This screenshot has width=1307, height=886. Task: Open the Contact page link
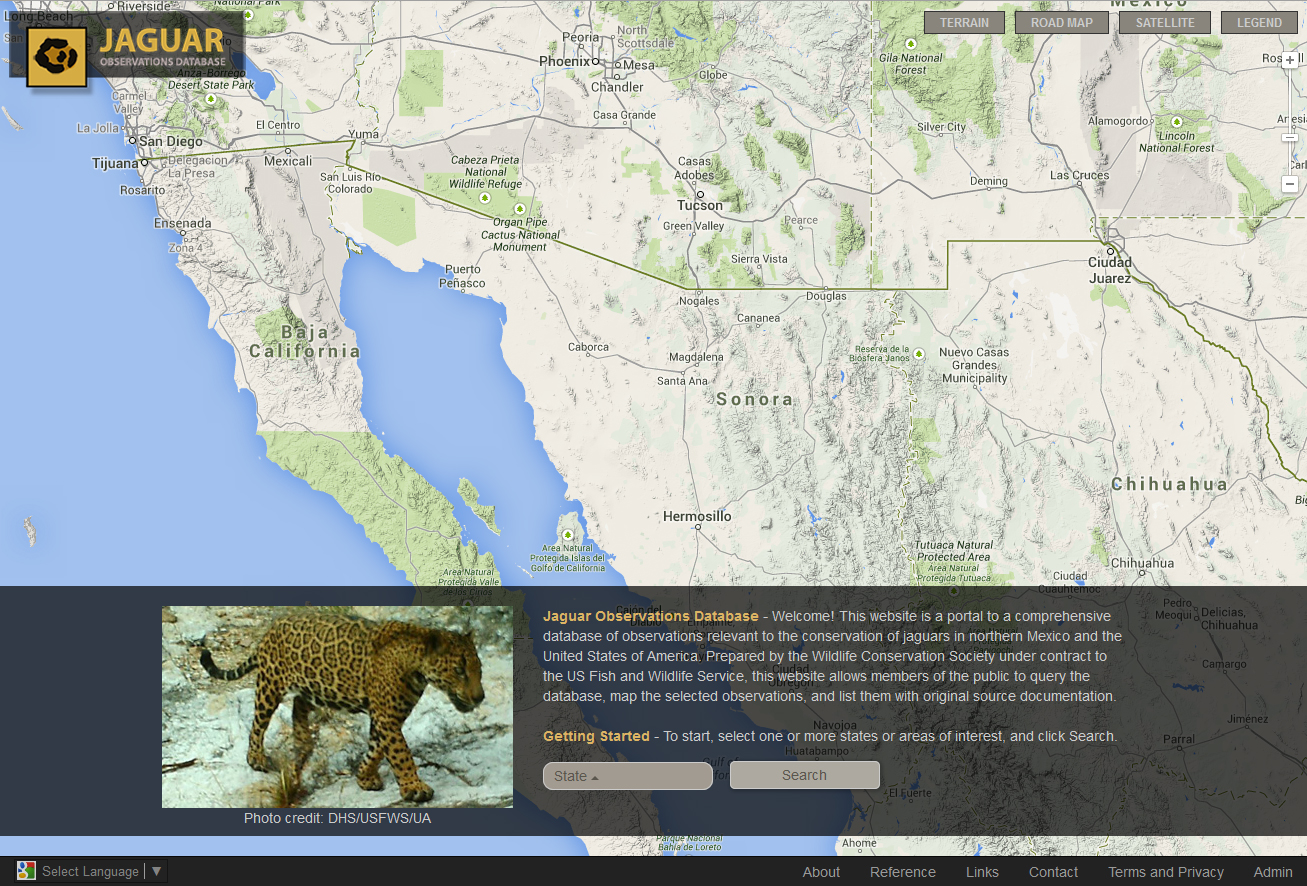pyautogui.click(x=1054, y=872)
